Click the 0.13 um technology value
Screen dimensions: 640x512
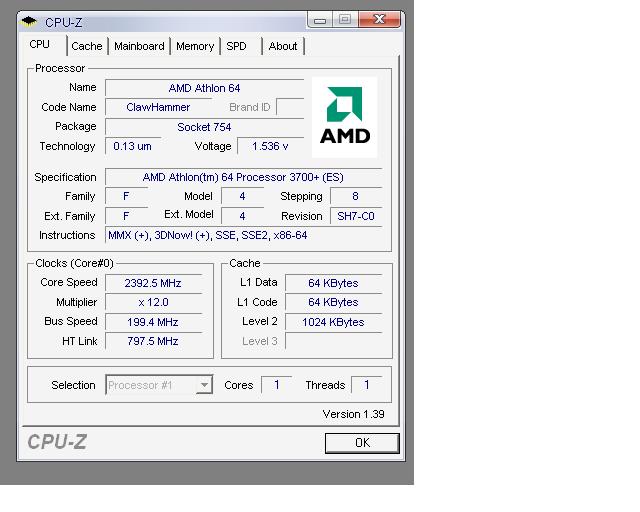133,146
